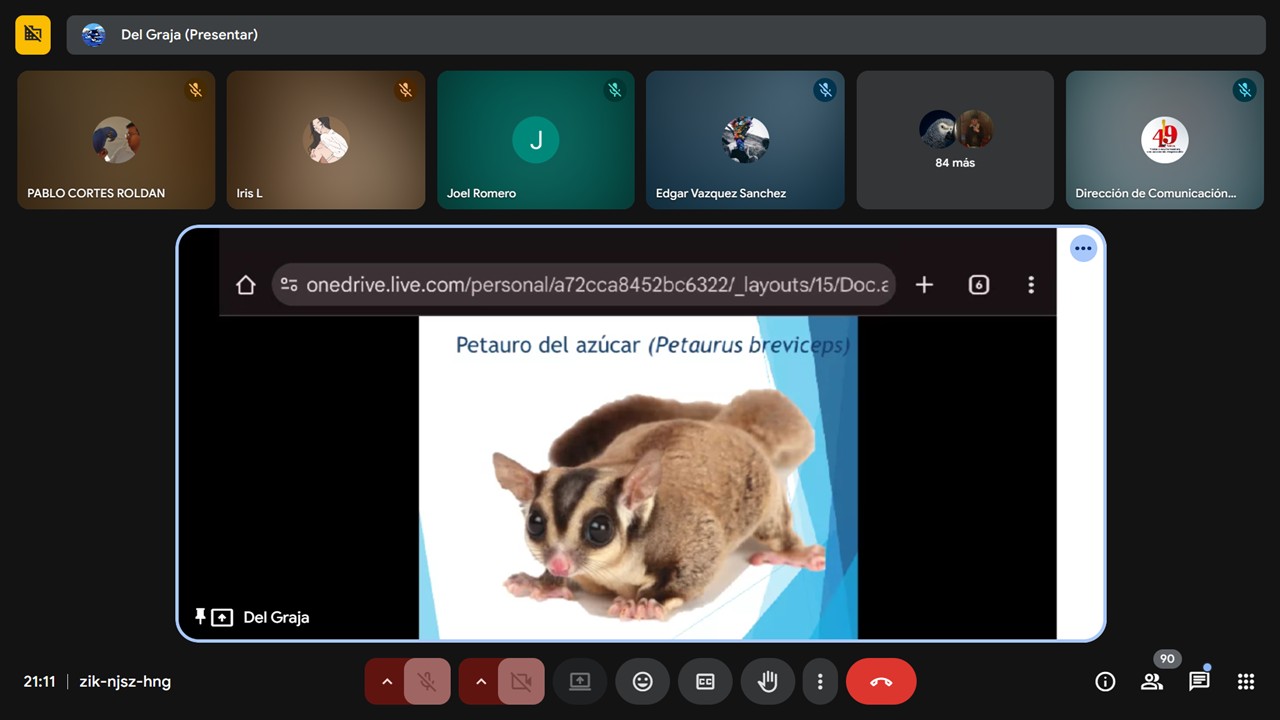Click the "84 más" participants tile

955,140
